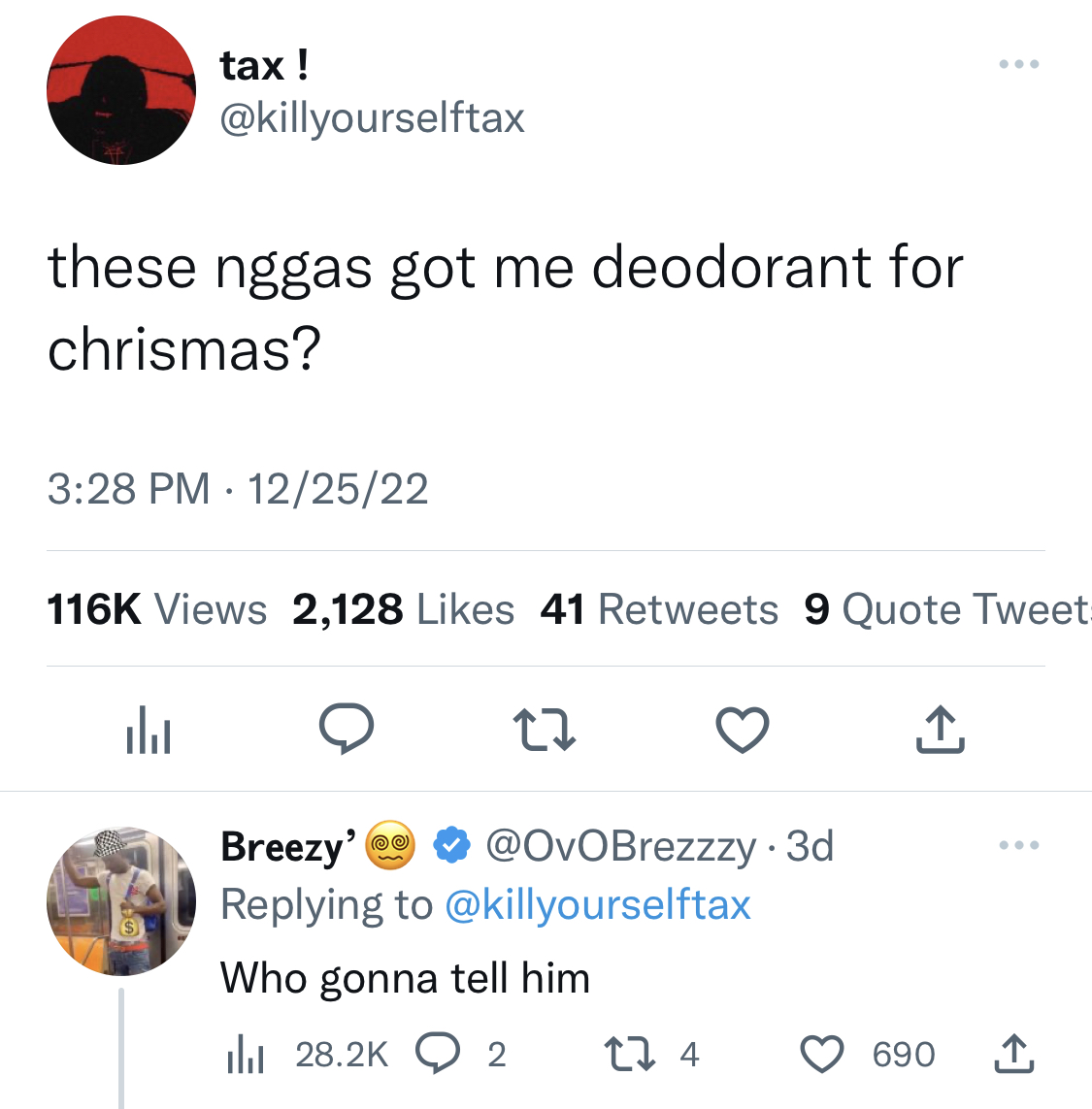This screenshot has height=1109, width=1092.
Task: Share Breezy's reply
Action: [1014, 1054]
